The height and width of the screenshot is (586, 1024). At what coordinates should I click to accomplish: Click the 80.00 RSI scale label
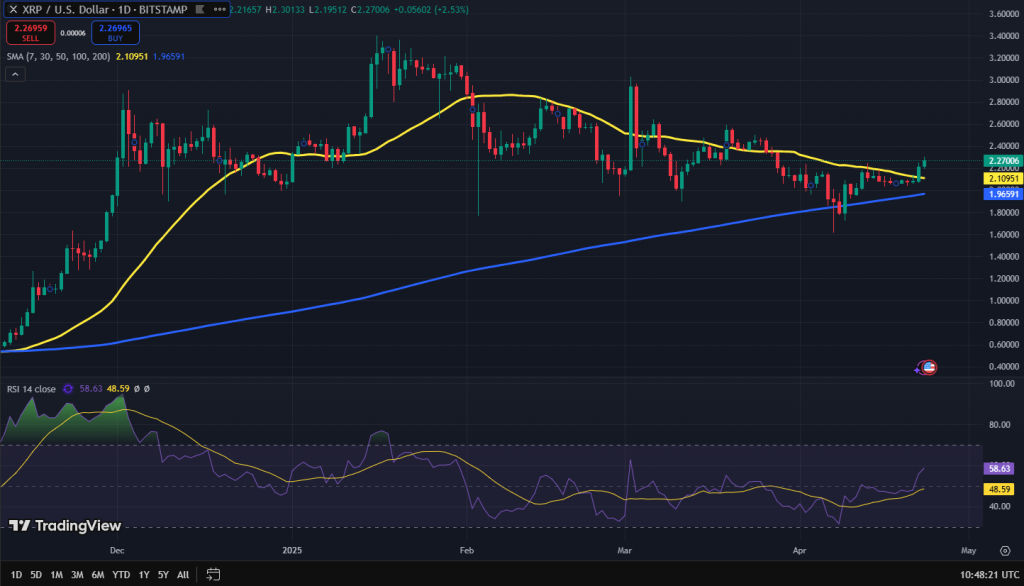[999, 425]
